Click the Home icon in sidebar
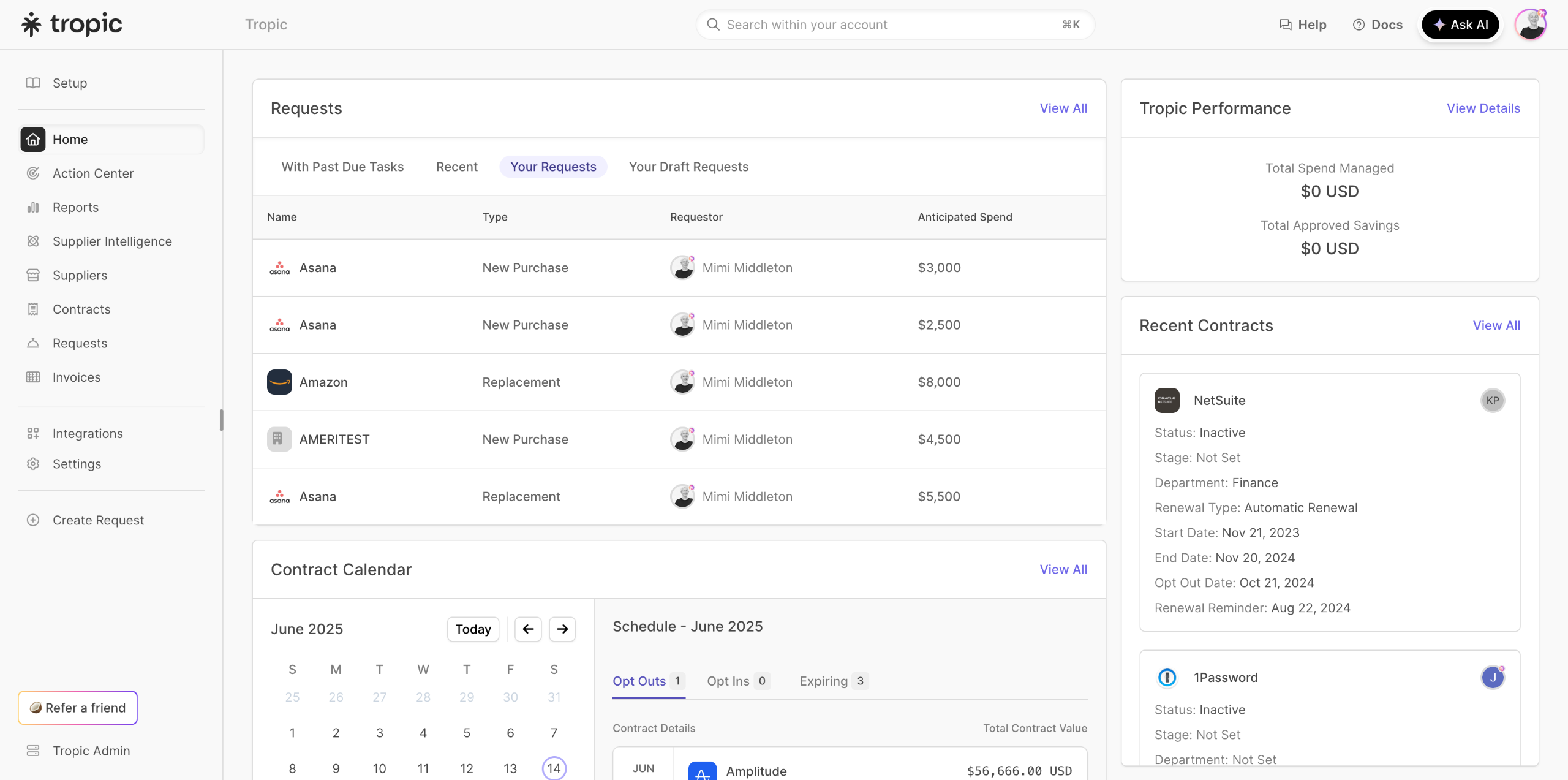Image resolution: width=1568 pixels, height=780 pixels. (x=33, y=140)
